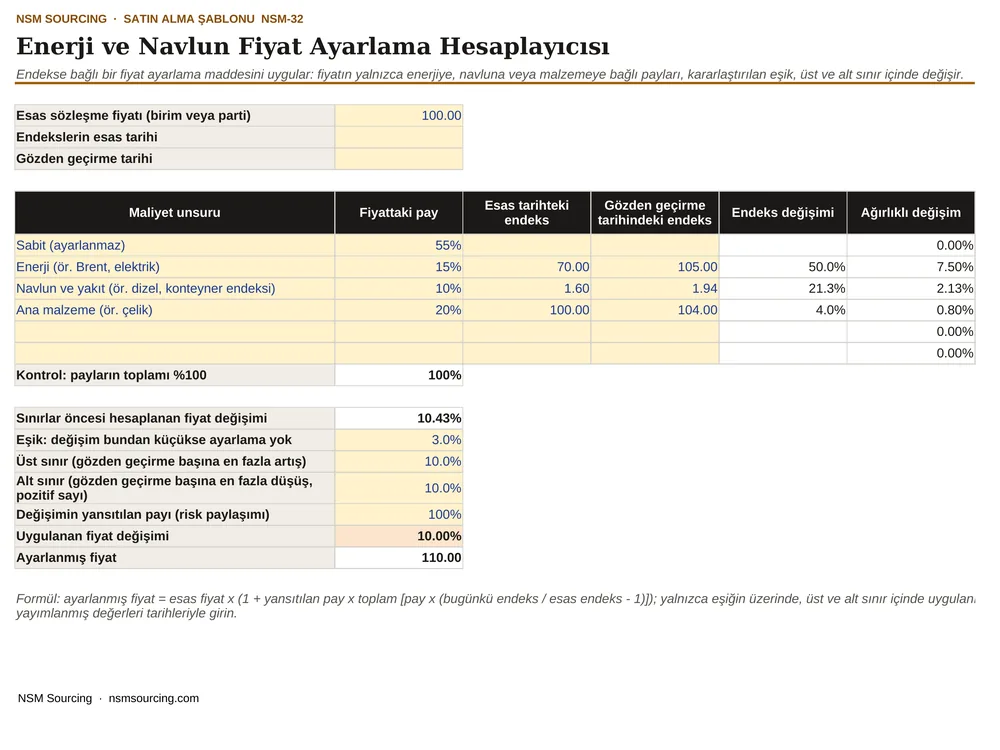Select the 'Esas tarihteki endeks' header
1000x750 pixels.
(x=527, y=212)
